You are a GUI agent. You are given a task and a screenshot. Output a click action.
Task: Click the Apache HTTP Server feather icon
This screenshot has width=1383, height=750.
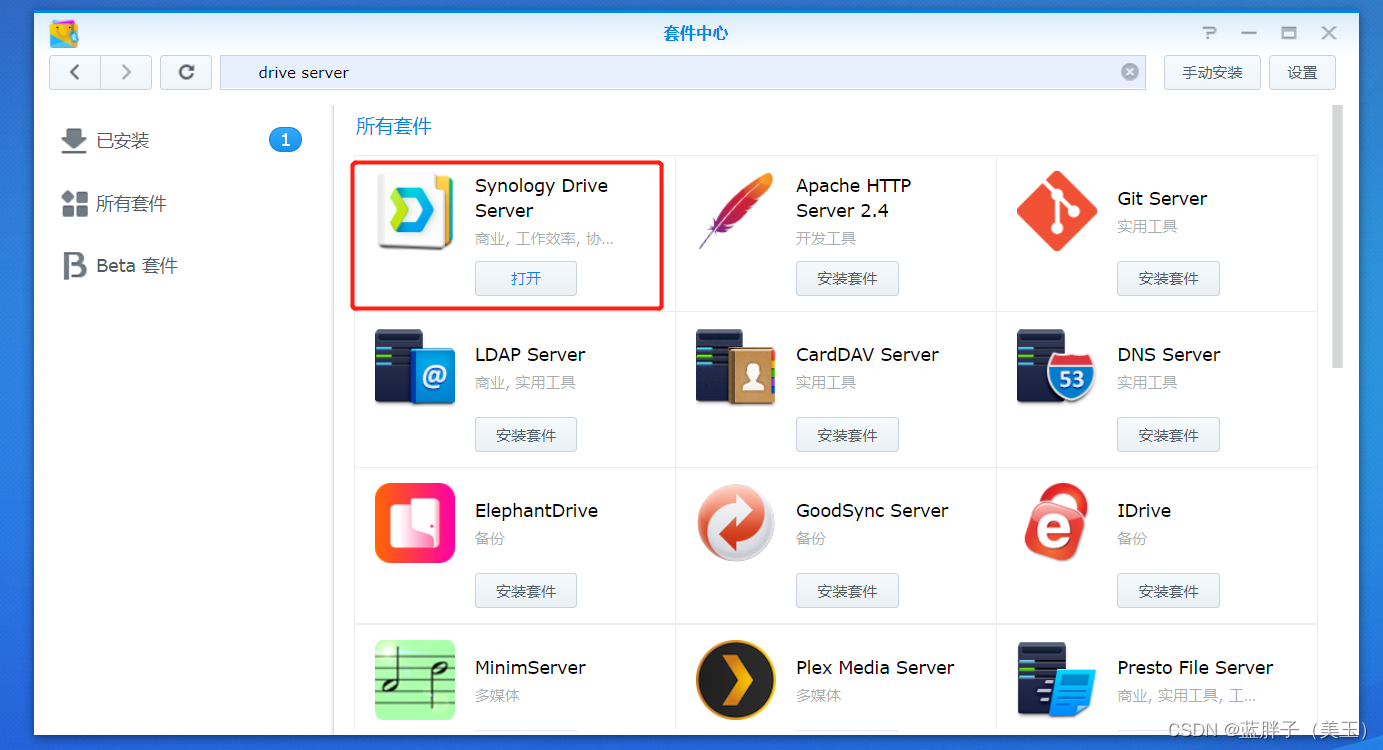(x=736, y=211)
